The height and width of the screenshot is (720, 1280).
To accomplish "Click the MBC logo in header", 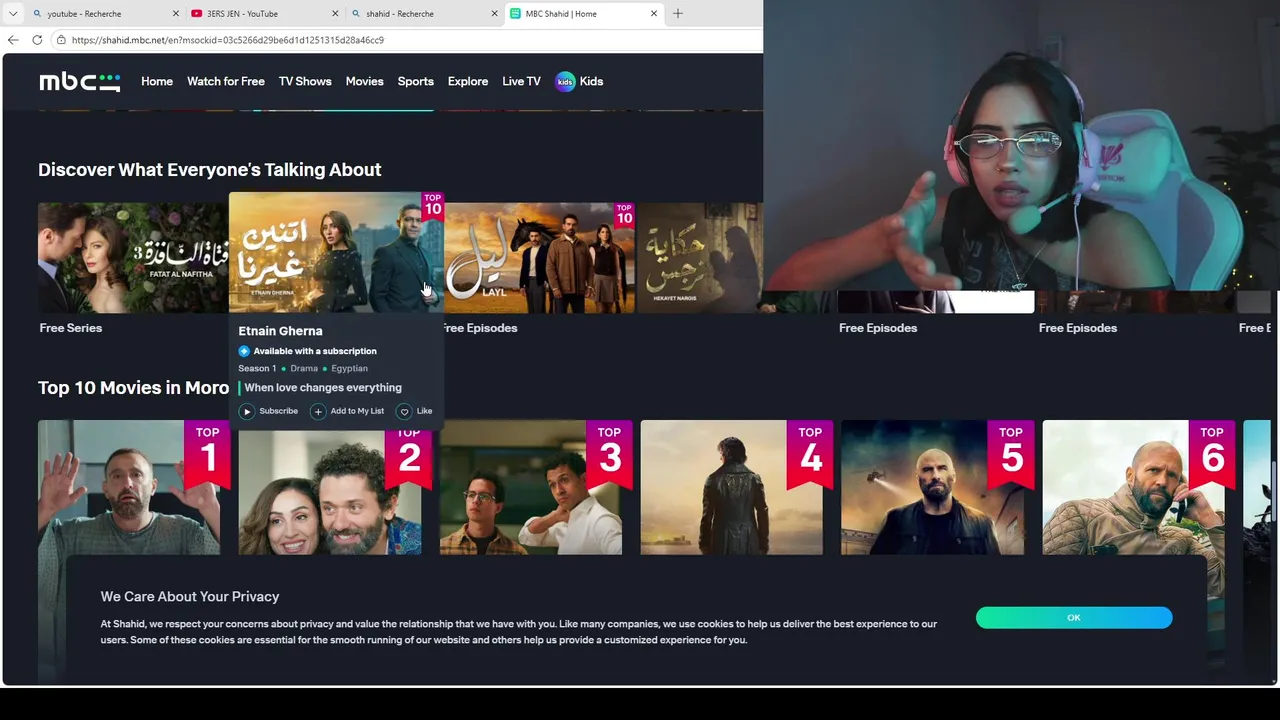I will point(80,82).
